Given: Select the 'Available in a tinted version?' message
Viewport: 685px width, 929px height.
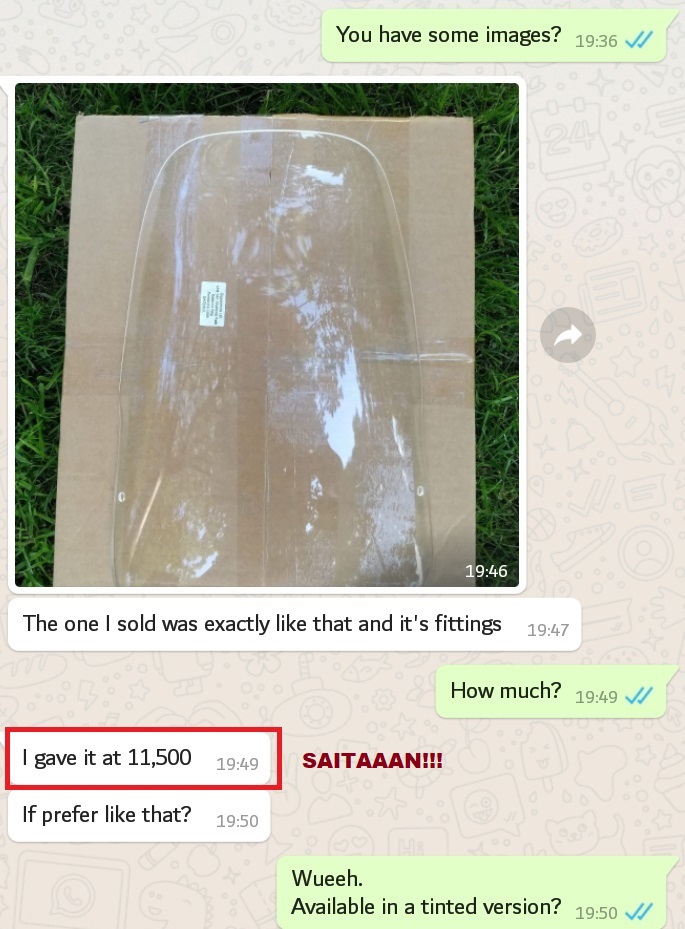Looking at the screenshot, I should 425,907.
